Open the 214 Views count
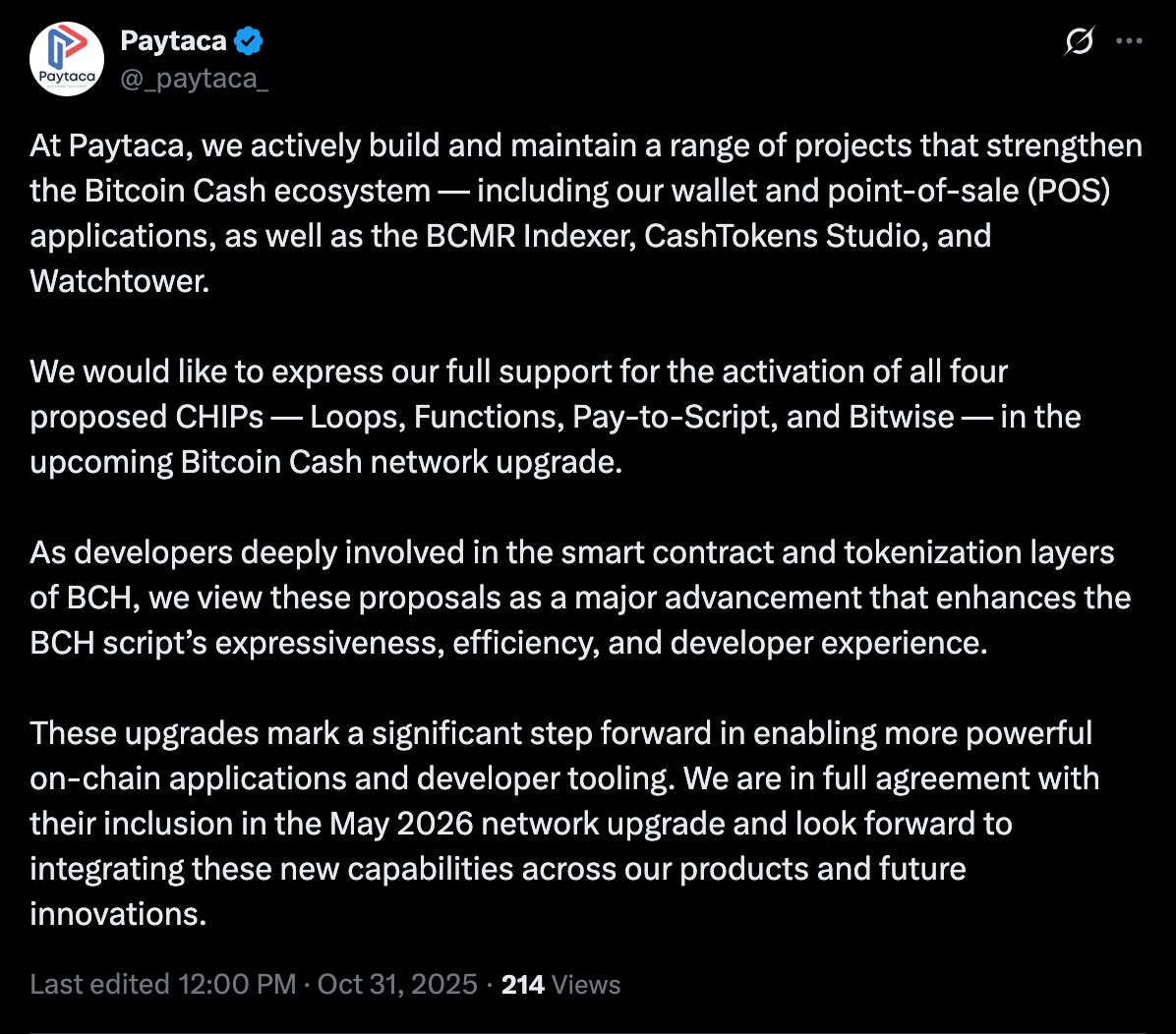Image resolution: width=1176 pixels, height=1034 pixels. coord(560,984)
